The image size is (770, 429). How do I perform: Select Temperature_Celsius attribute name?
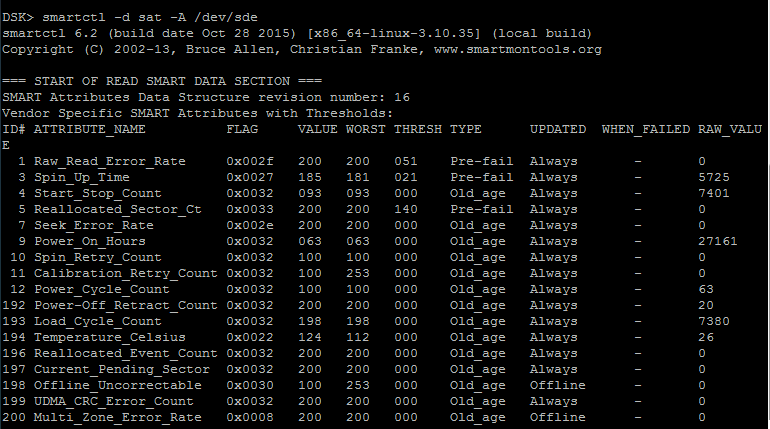110,337
